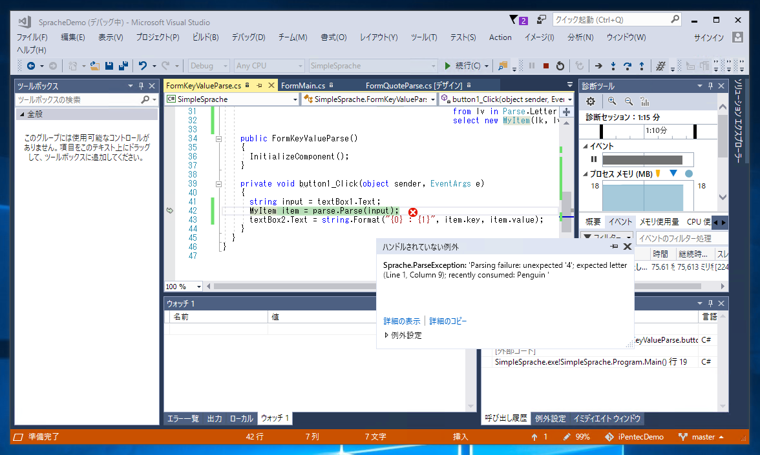Toggle auto-hide pin on the 診断ツール panel
The width and height of the screenshot is (760, 455).
point(710,86)
